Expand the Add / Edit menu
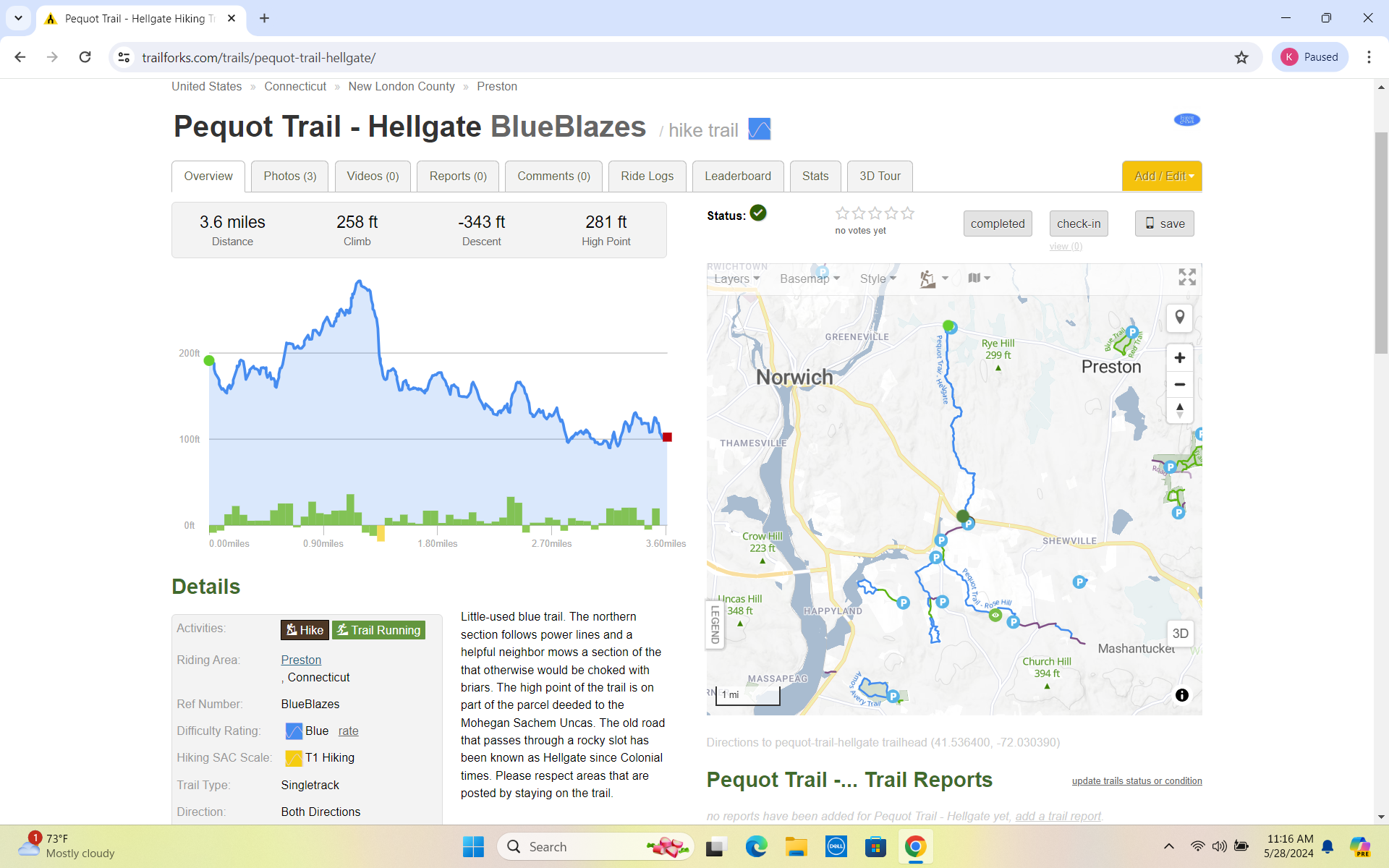 [1162, 176]
